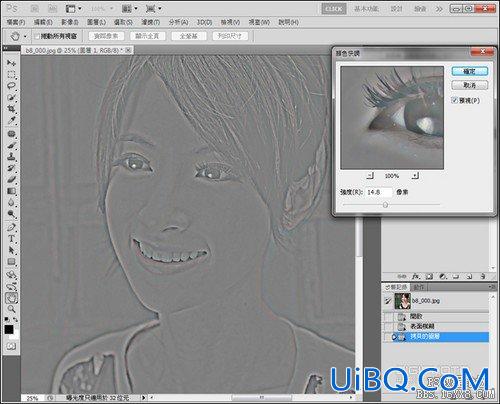This screenshot has height=404, width=500.
Task: Open the 檔案(F) menu
Action: (x=16, y=22)
